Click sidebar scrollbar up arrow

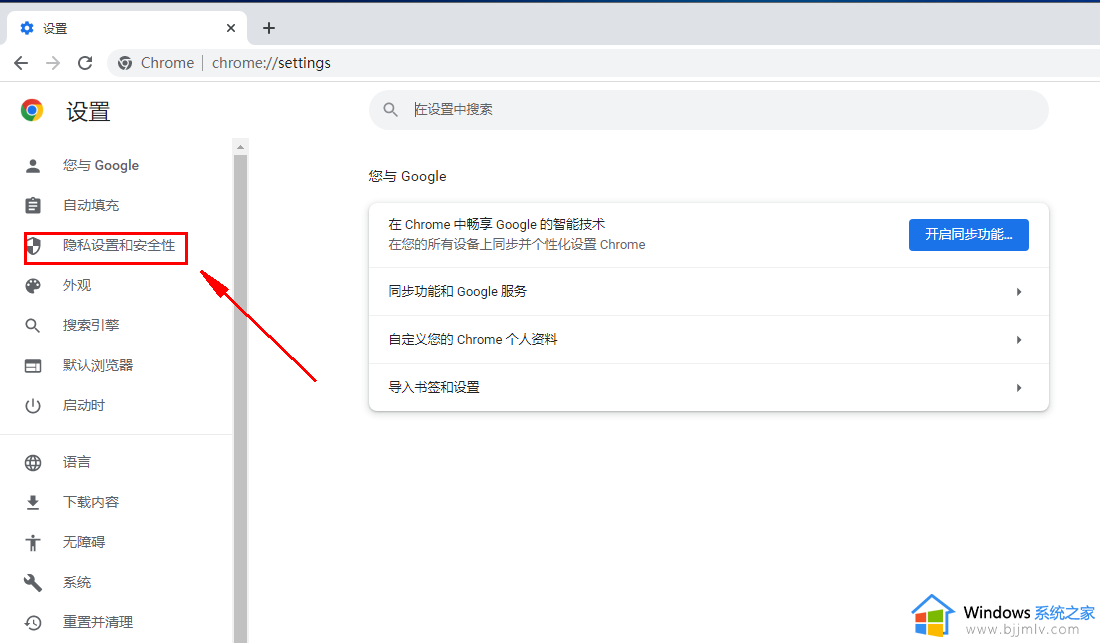click(241, 147)
